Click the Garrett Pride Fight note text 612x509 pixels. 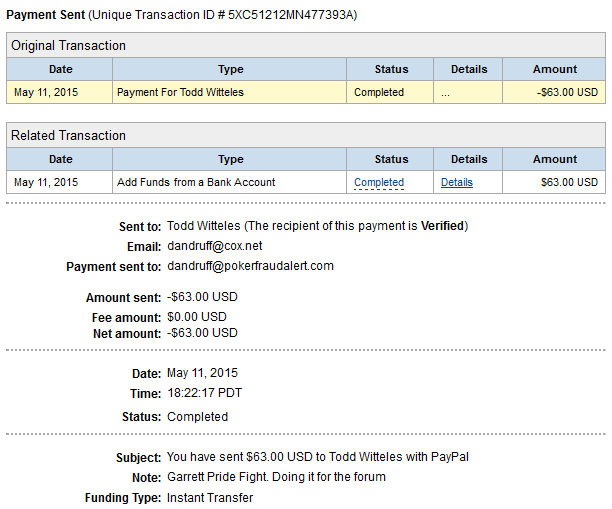(276, 477)
